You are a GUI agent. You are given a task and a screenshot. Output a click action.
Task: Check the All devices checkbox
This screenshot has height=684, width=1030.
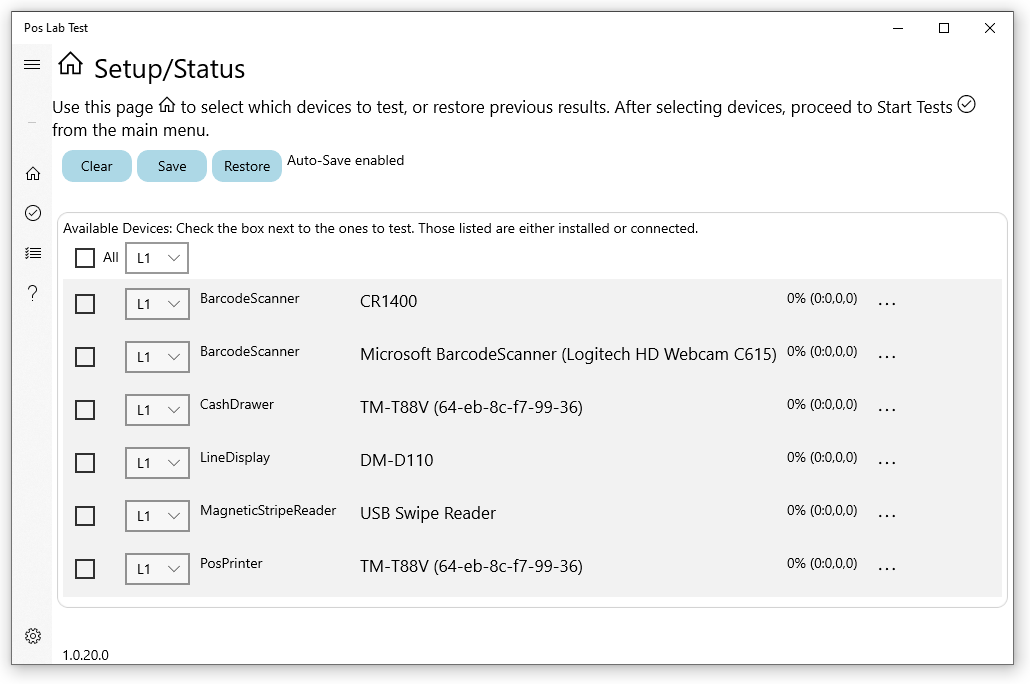click(85, 258)
